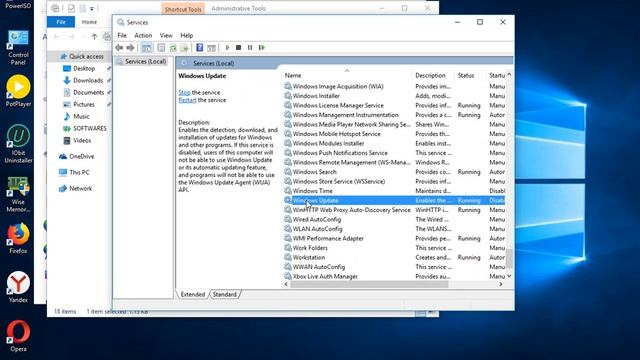The width and height of the screenshot is (640, 360).
Task: Click the Stop the service link
Action: 184,93
